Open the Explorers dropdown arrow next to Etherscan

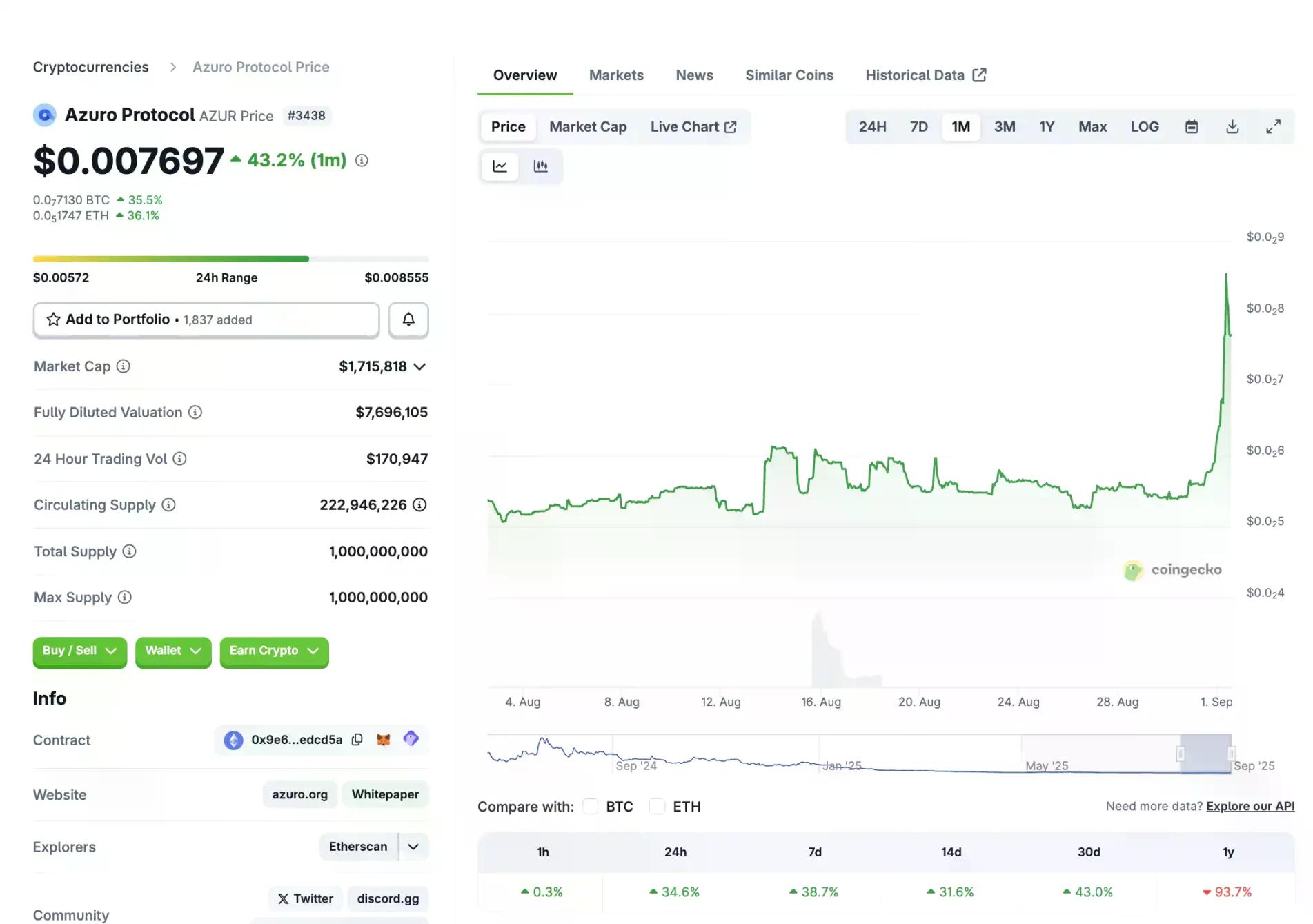tap(413, 847)
